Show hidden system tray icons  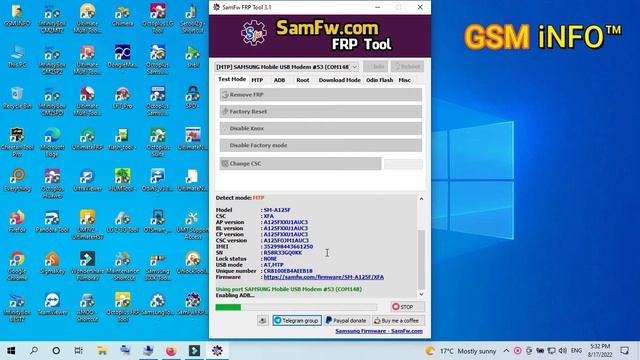pyautogui.click(x=506, y=351)
